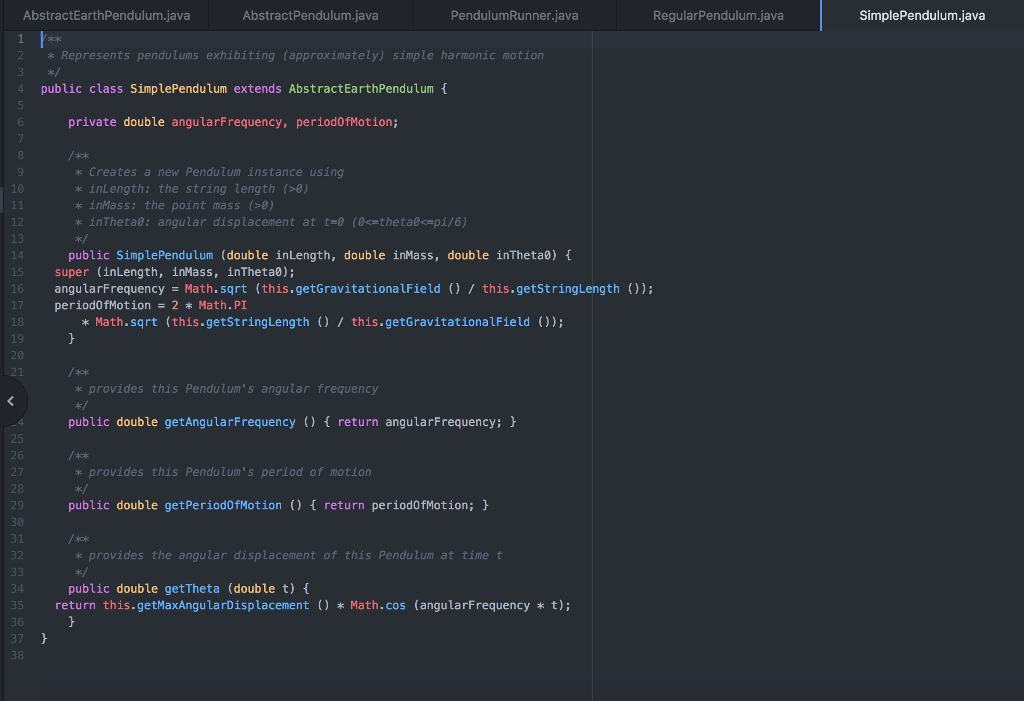Click the active SimplePendulum.java tab
This screenshot has width=1024, height=701.
(921, 16)
